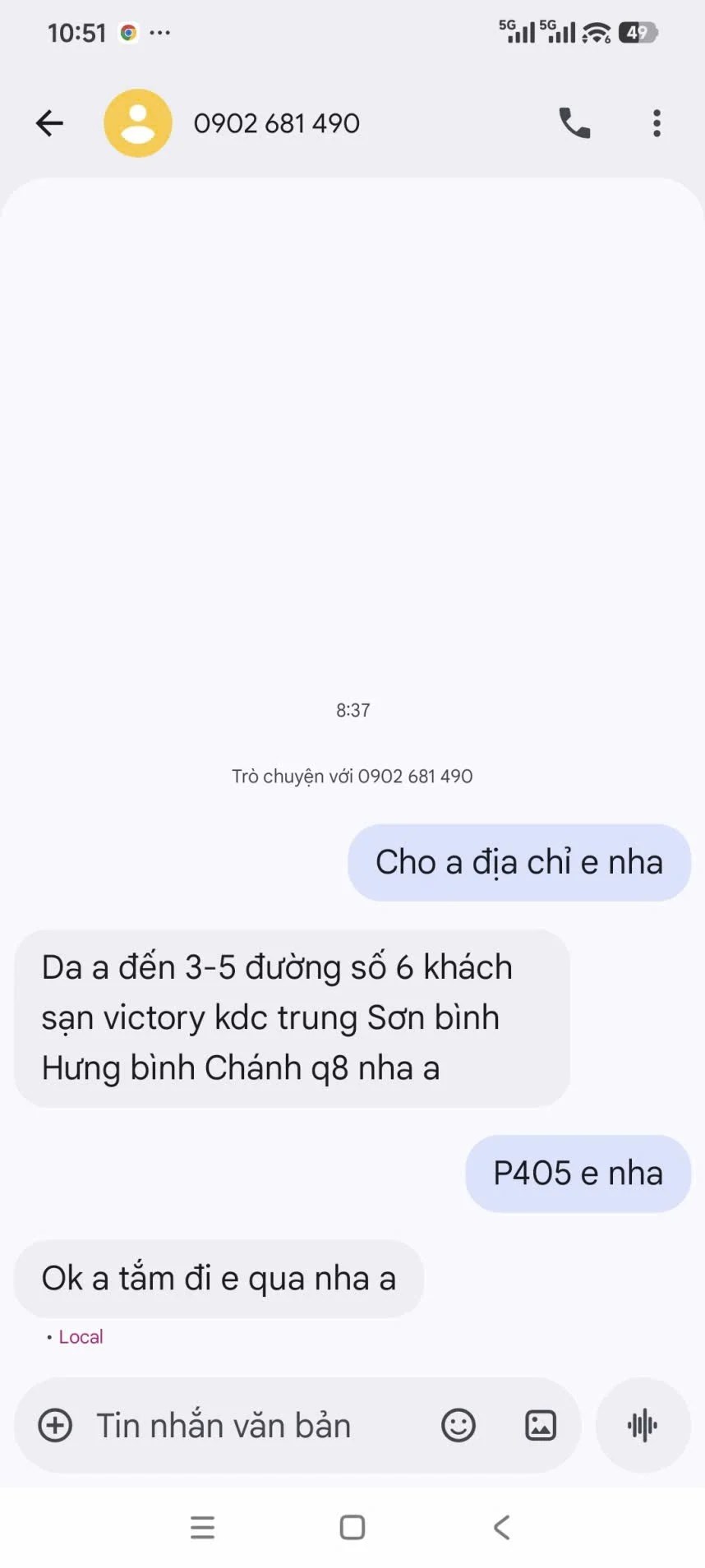Open recent apps navigation button

click(x=202, y=1527)
